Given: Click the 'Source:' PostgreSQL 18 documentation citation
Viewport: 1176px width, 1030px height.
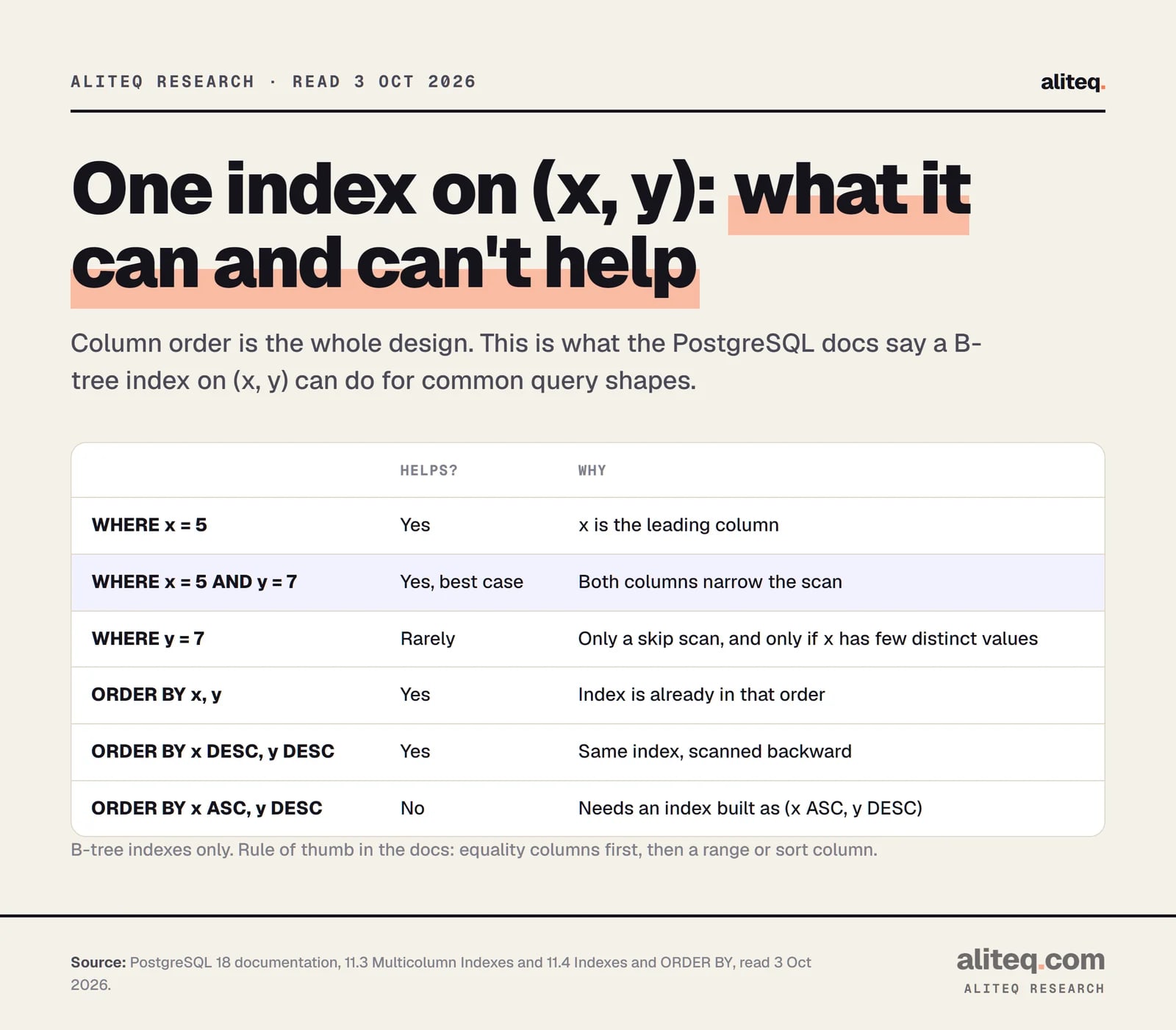Looking at the screenshot, I should pos(441,973).
